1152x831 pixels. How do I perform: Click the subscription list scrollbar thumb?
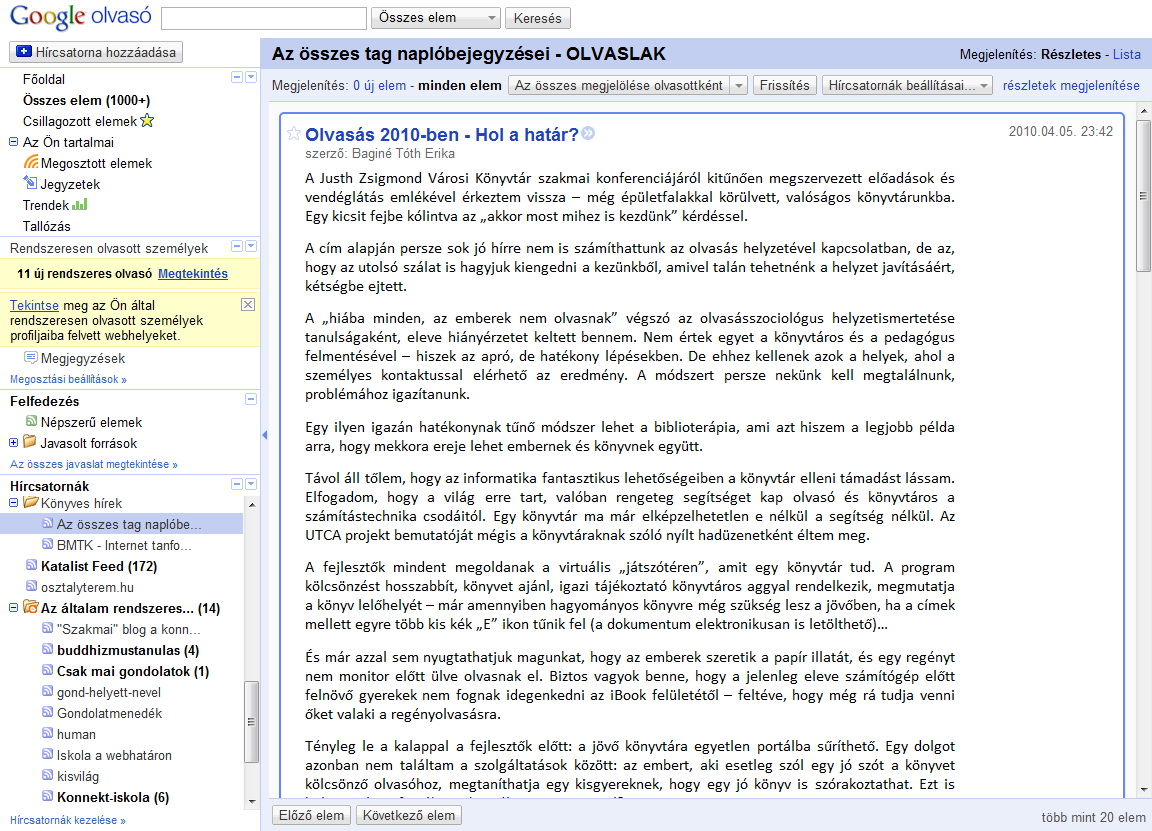(252, 722)
